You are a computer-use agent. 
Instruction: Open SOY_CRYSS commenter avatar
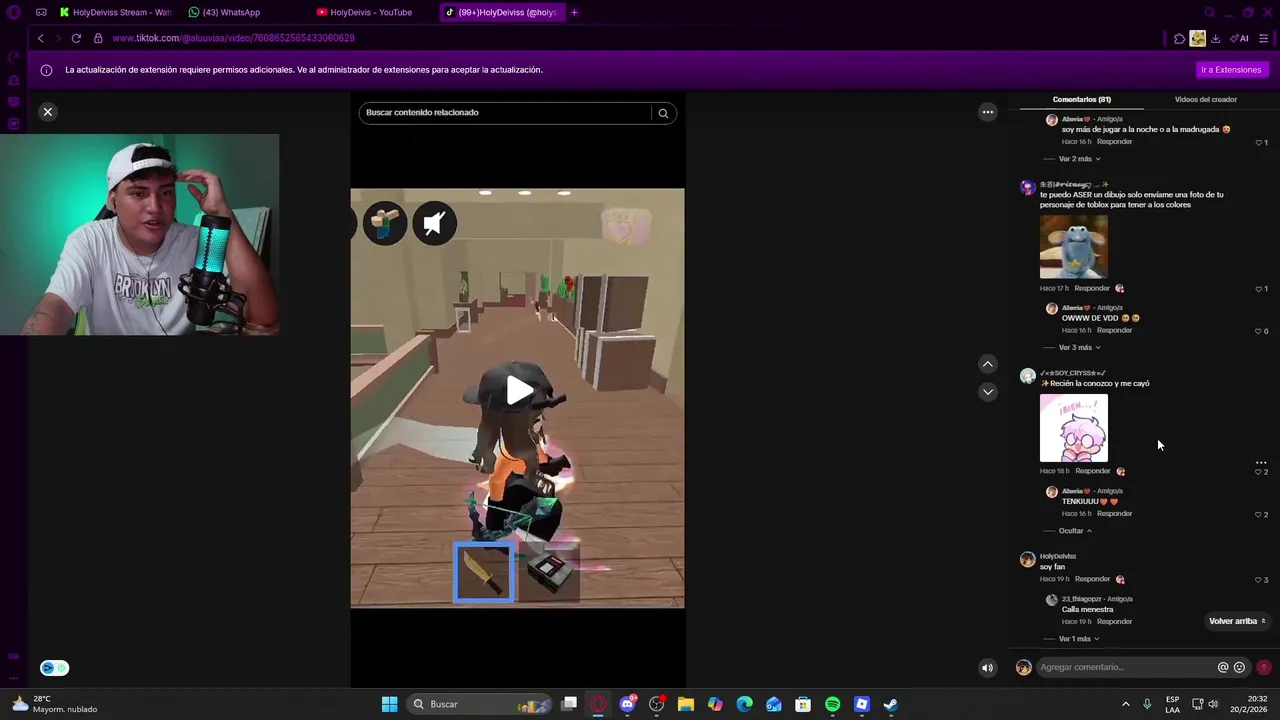1027,377
